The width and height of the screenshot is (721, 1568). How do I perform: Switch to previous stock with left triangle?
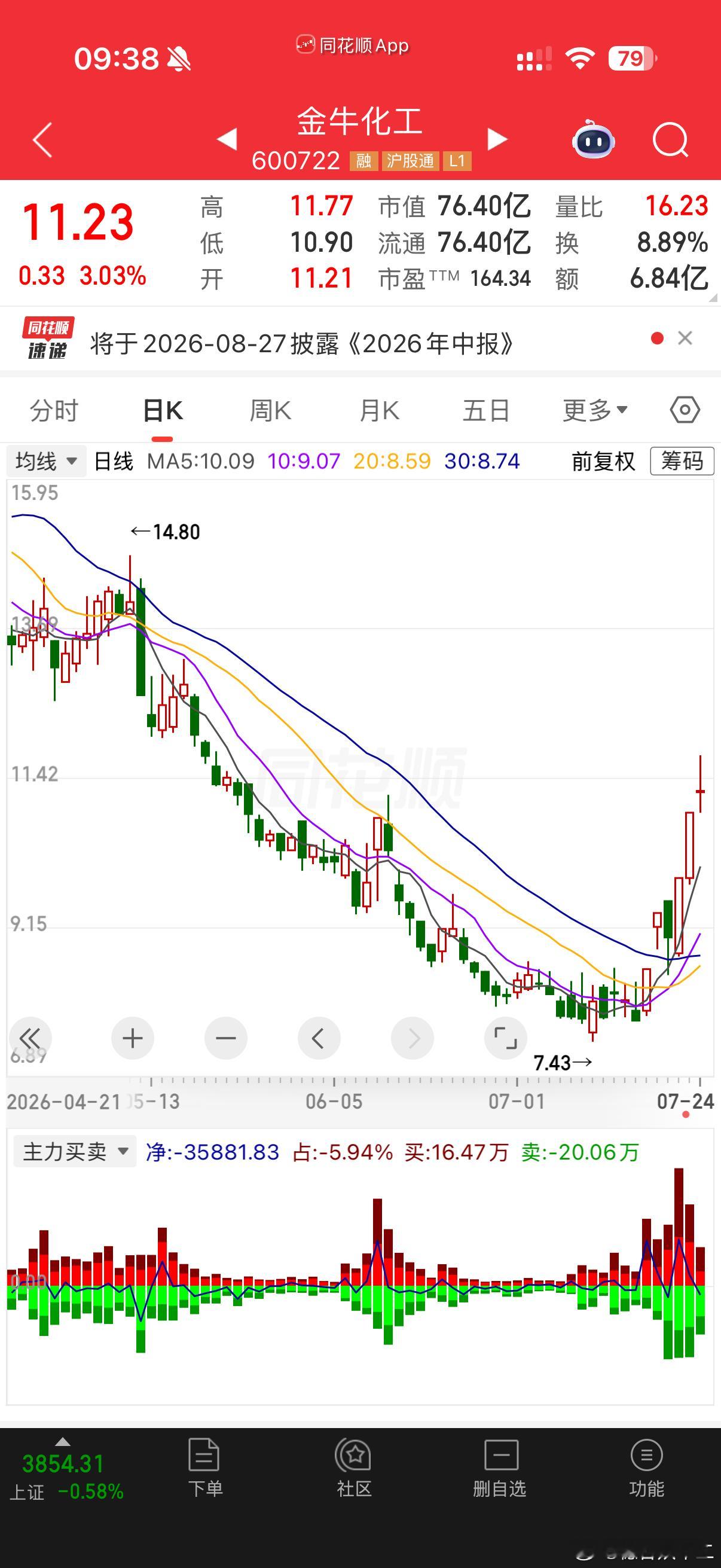click(227, 139)
